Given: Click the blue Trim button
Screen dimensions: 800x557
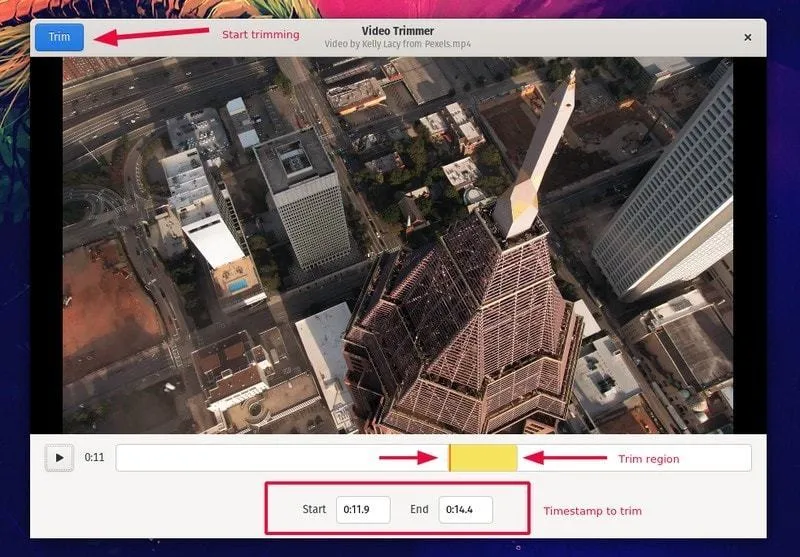Looking at the screenshot, I should pos(59,37).
